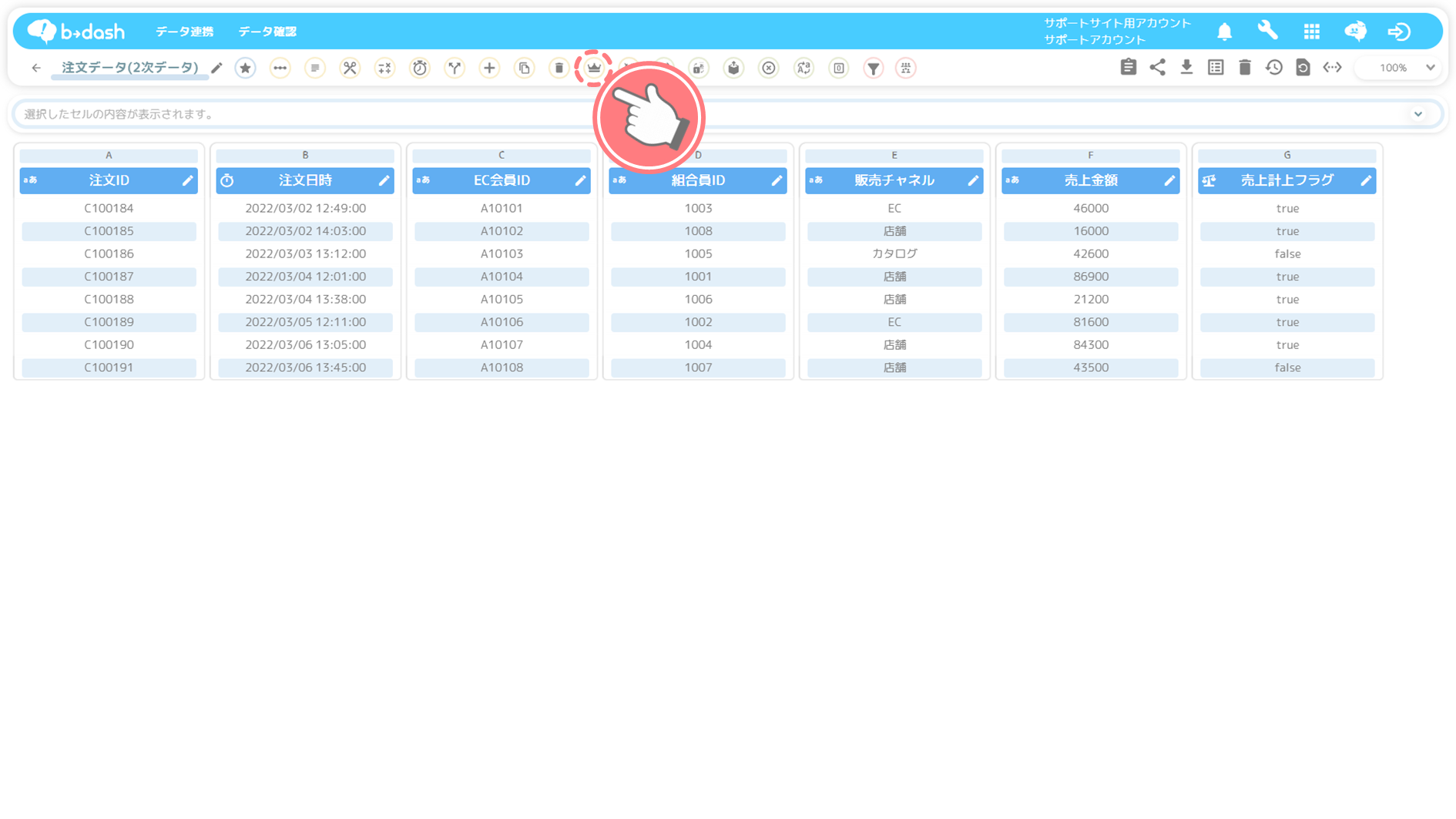Click the scissors cut tool icon
Screen dimensions: 1456x819
(x=350, y=68)
